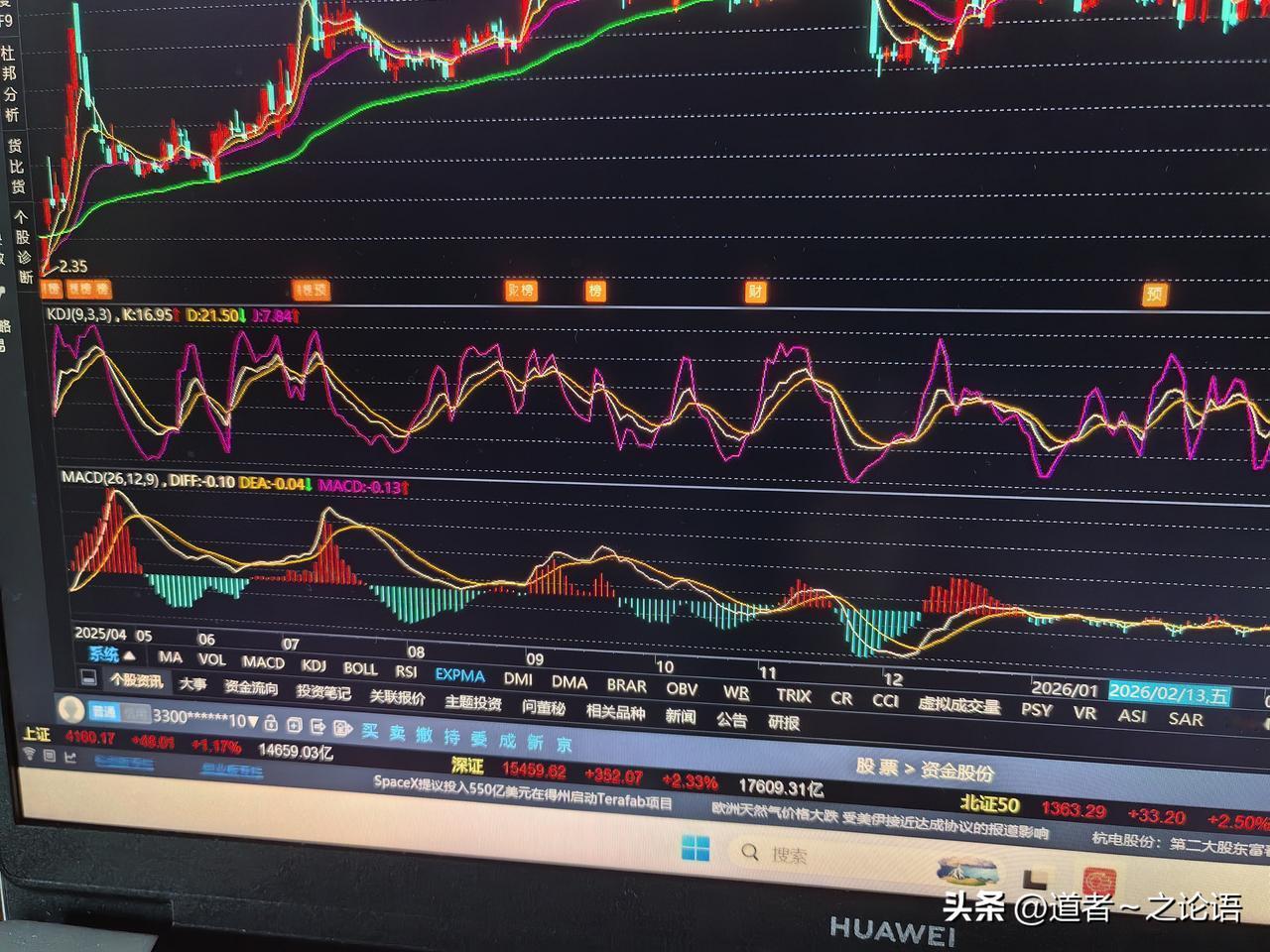This screenshot has height=952, width=1270.
Task: Select the ASI indicator
Action: click(x=1132, y=715)
